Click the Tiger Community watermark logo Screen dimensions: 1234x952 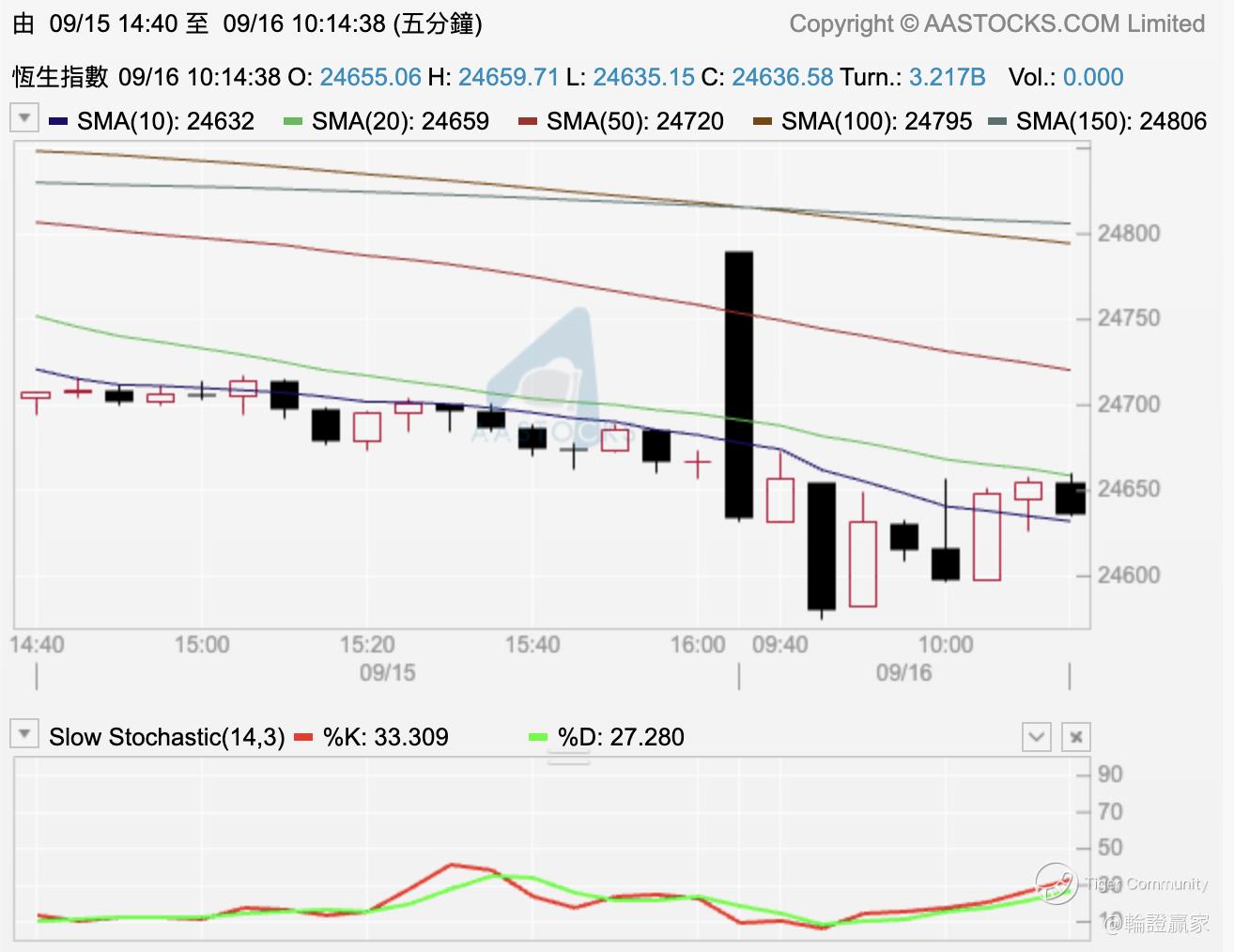[1057, 883]
